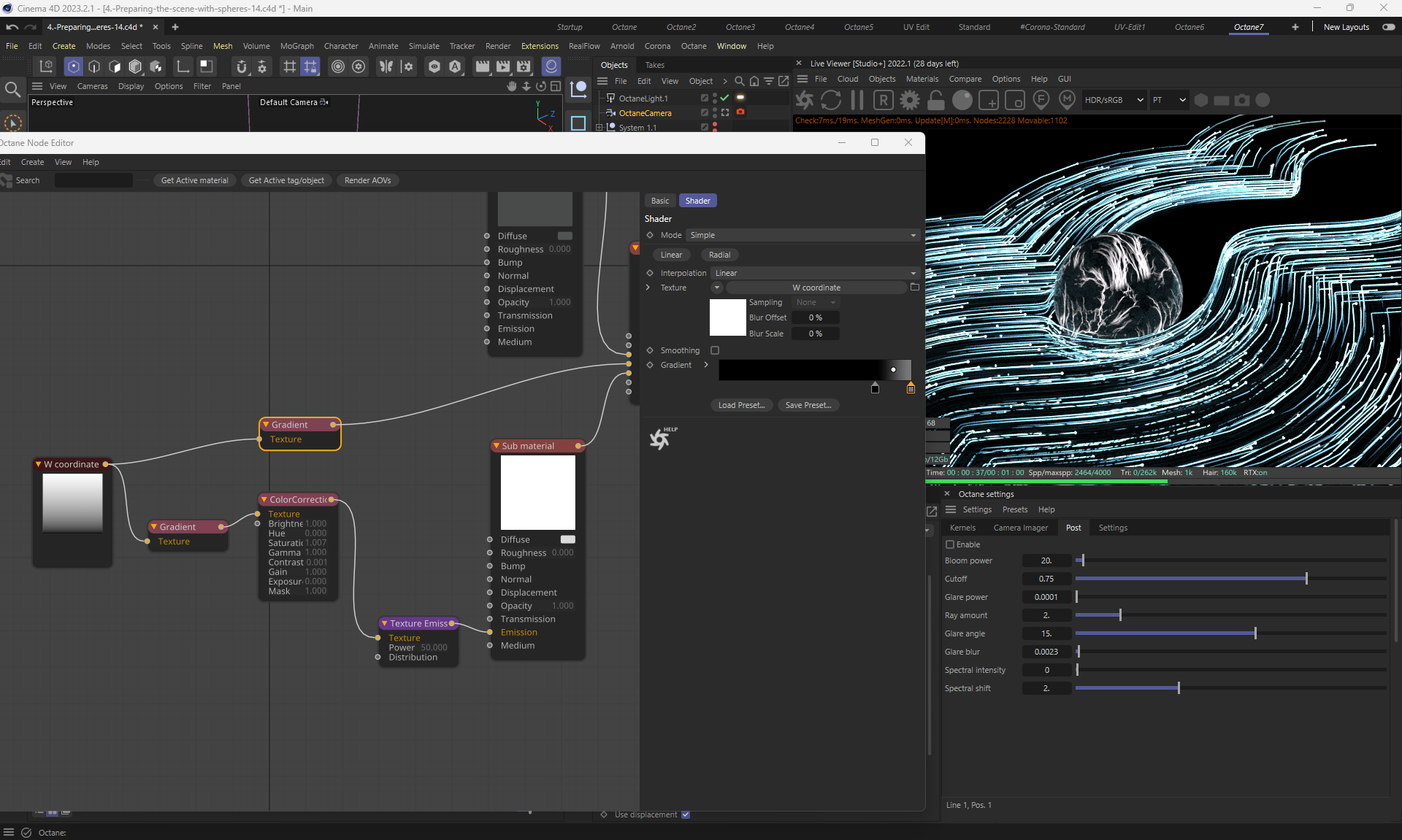Pause the Live Viewer rendering
Image resolution: width=1402 pixels, height=840 pixels.
[857, 100]
